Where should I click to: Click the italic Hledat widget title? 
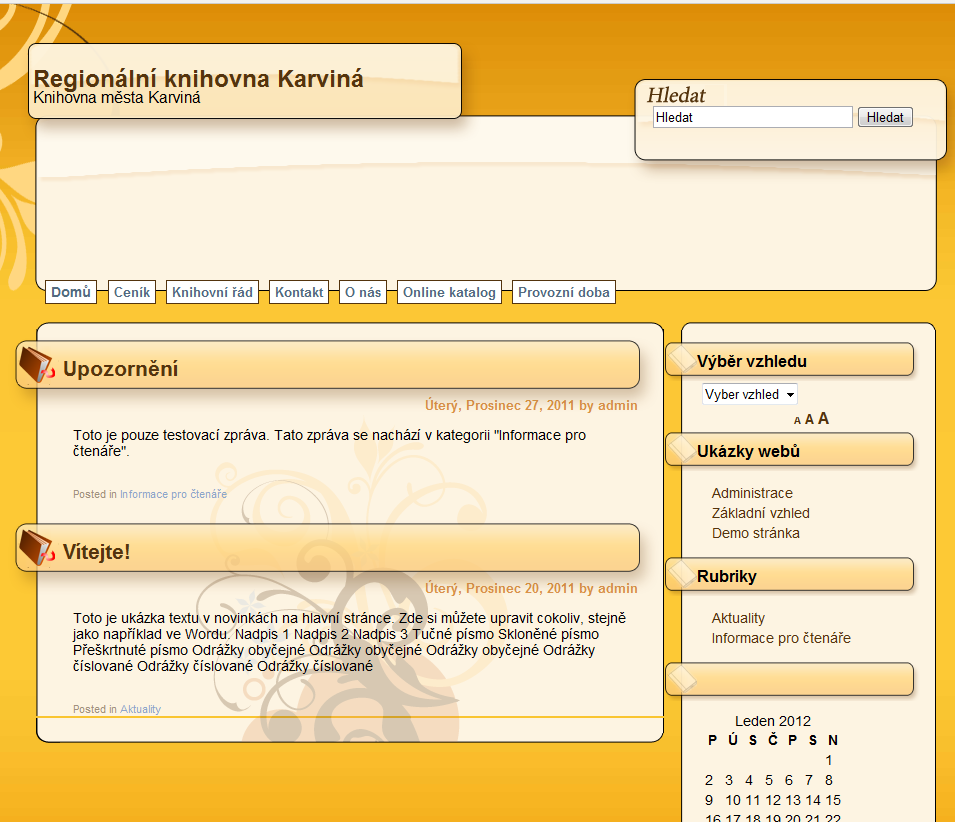676,96
